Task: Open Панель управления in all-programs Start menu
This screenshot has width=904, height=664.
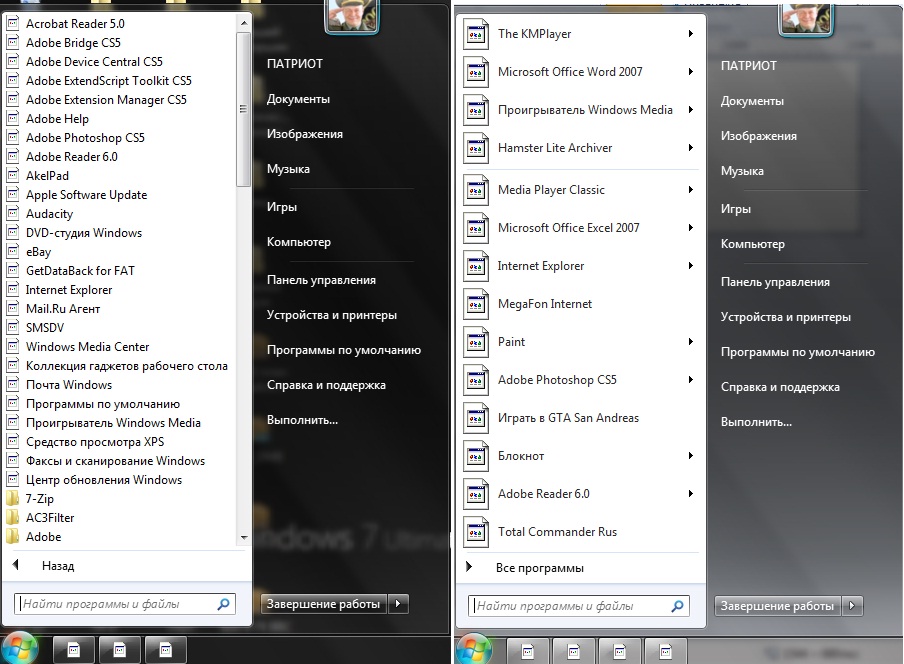Action: point(321,280)
